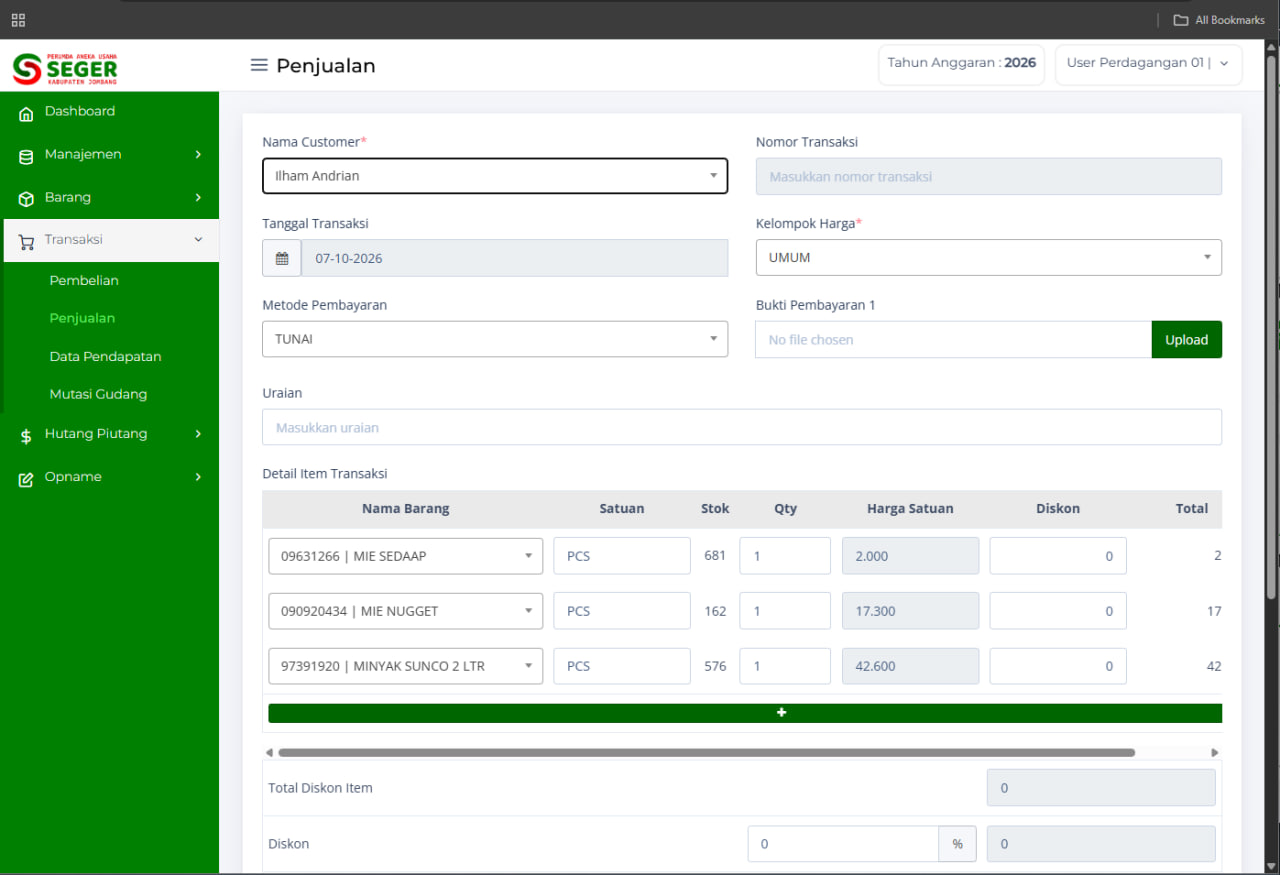Viewport: 1280px width, 875px height.
Task: Change the MIE NUGGET item dropdown
Action: pos(406,611)
